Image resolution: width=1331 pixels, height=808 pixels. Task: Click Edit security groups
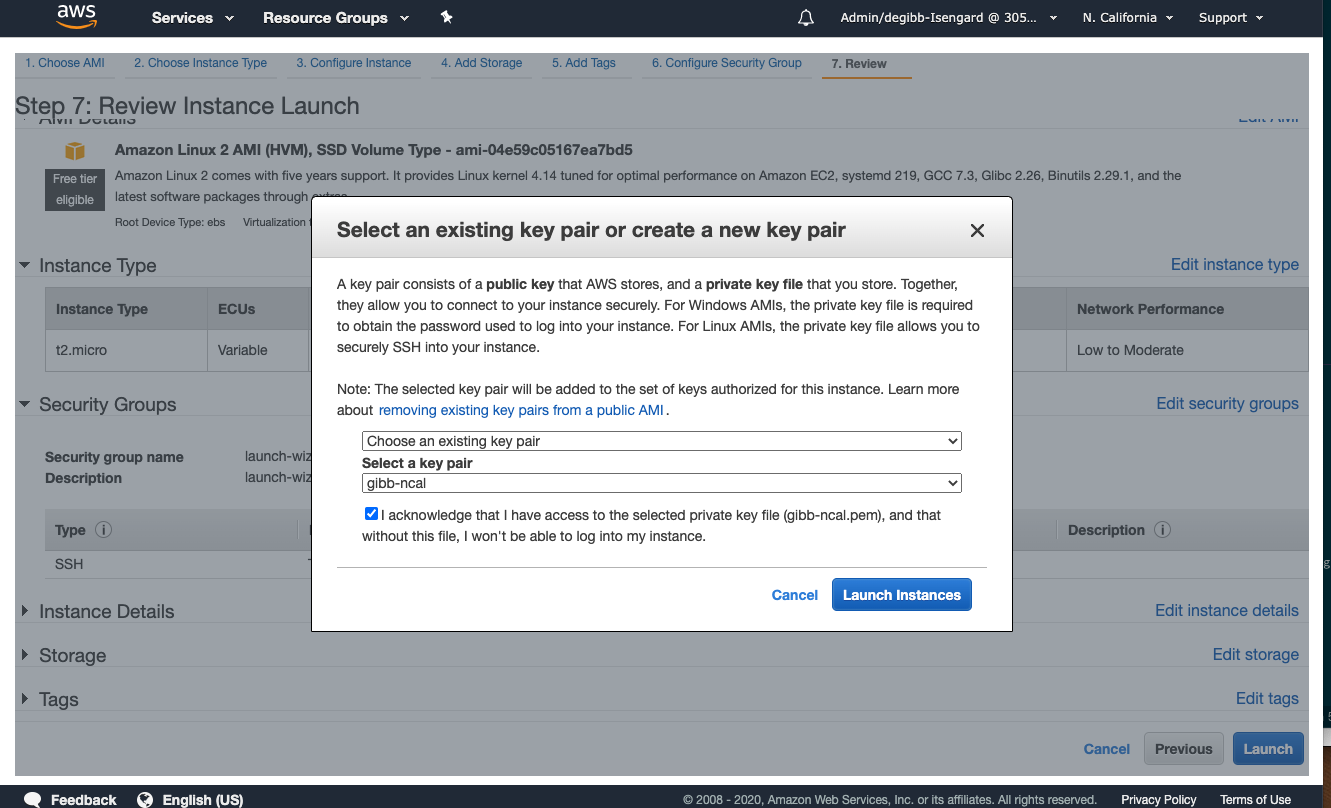coord(1227,403)
